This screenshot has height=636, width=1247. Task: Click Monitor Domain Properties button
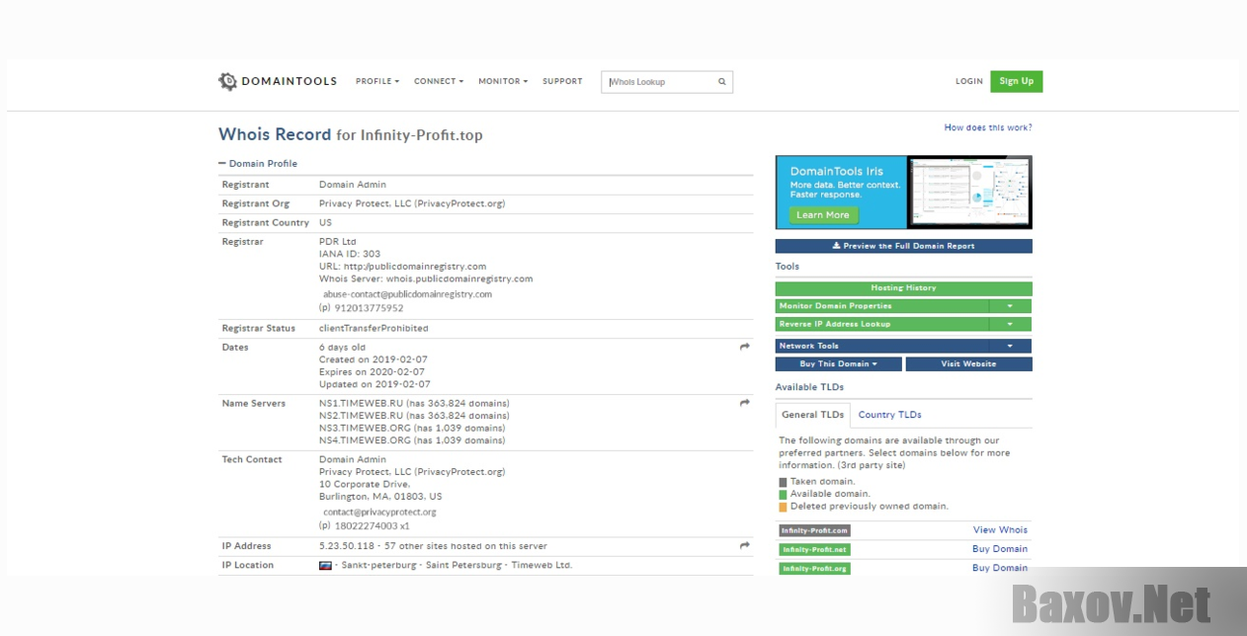pyautogui.click(x=882, y=306)
